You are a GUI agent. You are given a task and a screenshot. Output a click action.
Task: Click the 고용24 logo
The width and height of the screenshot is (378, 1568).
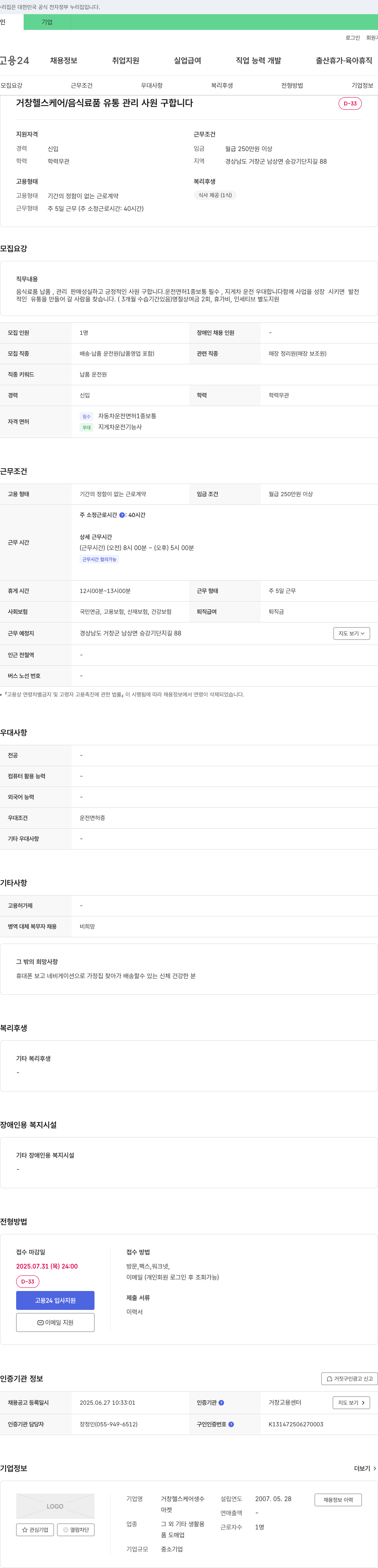[x=14, y=60]
